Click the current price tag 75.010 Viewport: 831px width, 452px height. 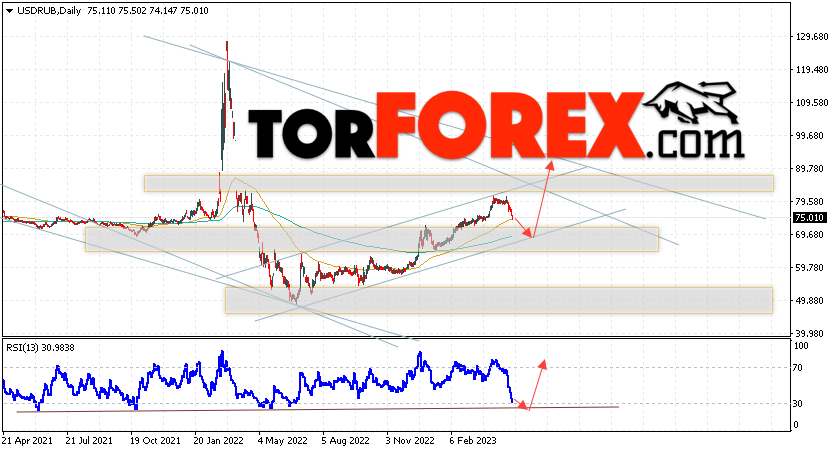click(809, 218)
